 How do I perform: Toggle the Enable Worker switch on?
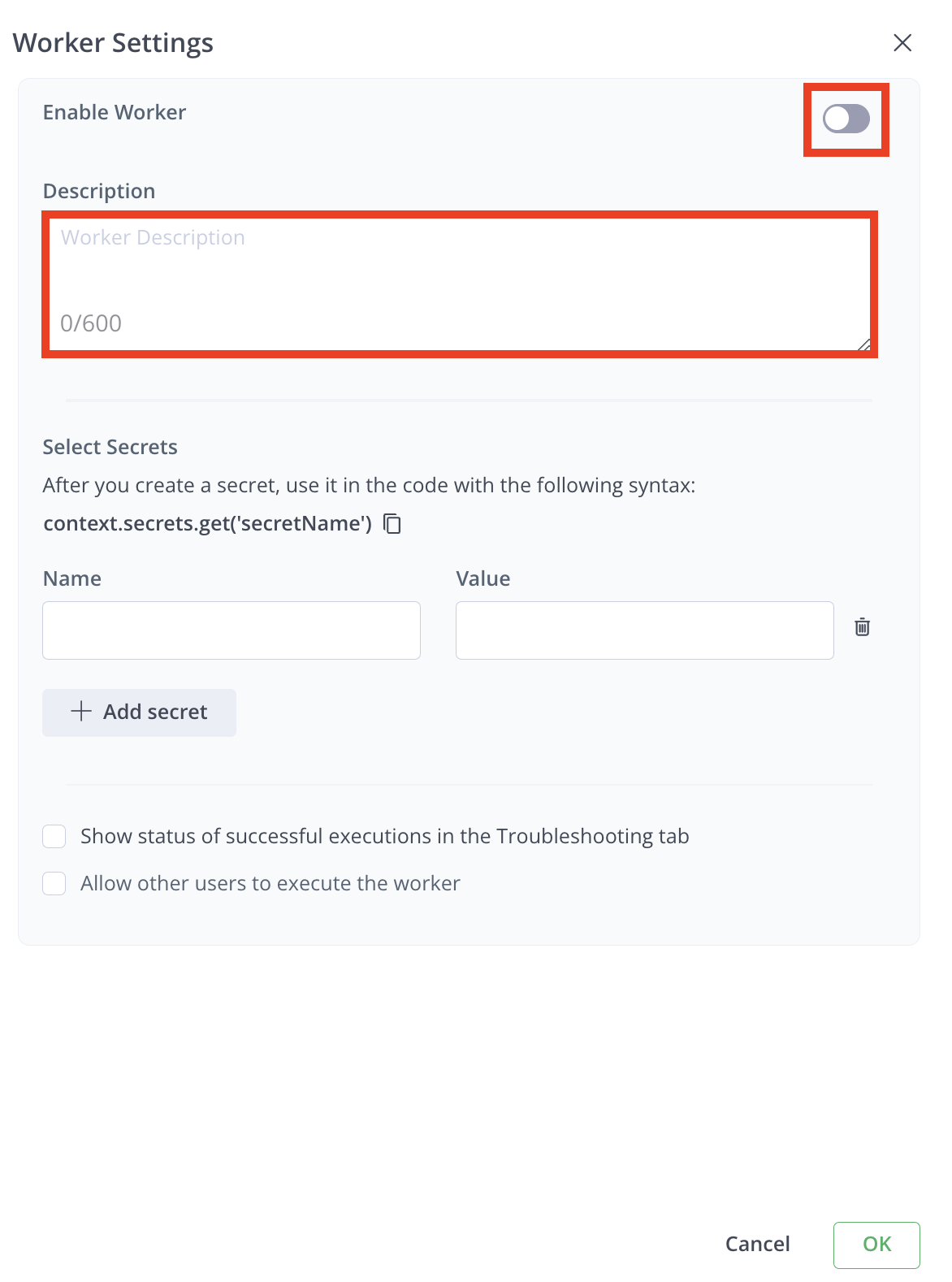[x=846, y=119]
